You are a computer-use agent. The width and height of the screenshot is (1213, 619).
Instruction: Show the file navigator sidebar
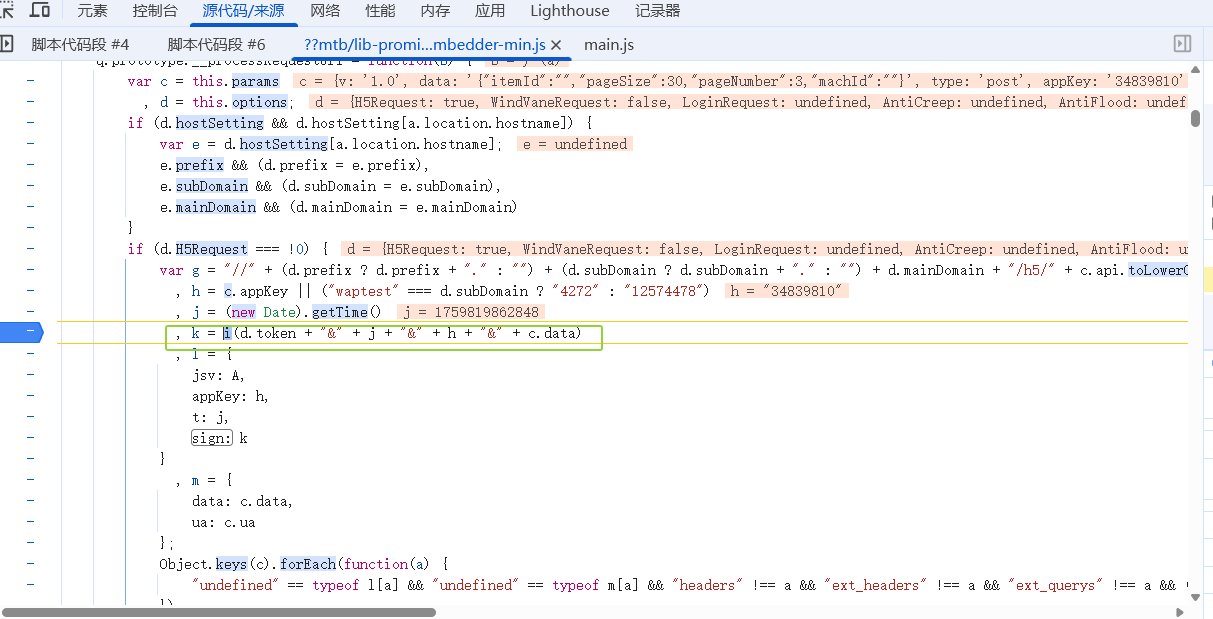[x=7, y=44]
